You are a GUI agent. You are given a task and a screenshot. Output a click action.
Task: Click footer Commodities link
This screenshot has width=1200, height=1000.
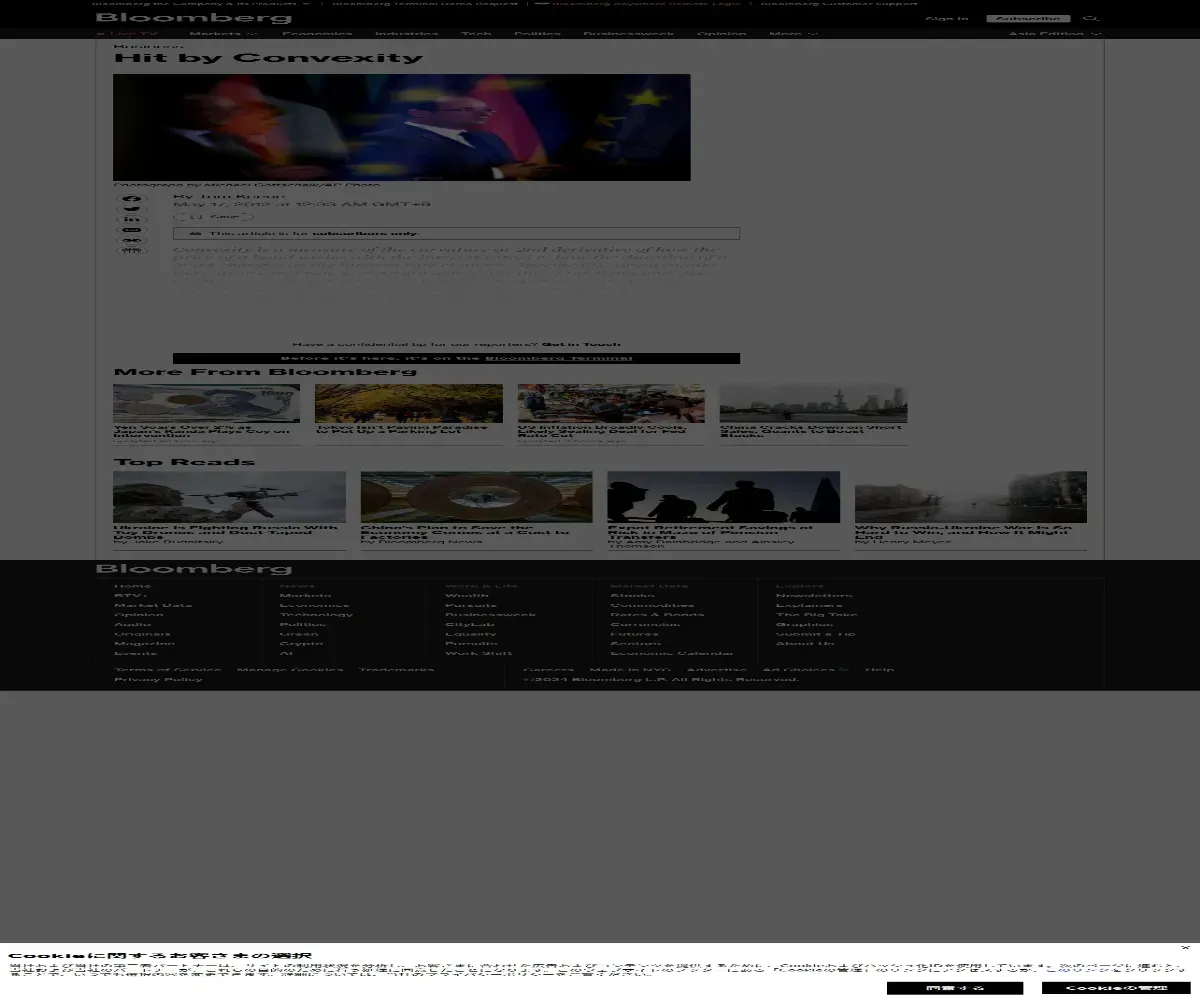[652, 605]
